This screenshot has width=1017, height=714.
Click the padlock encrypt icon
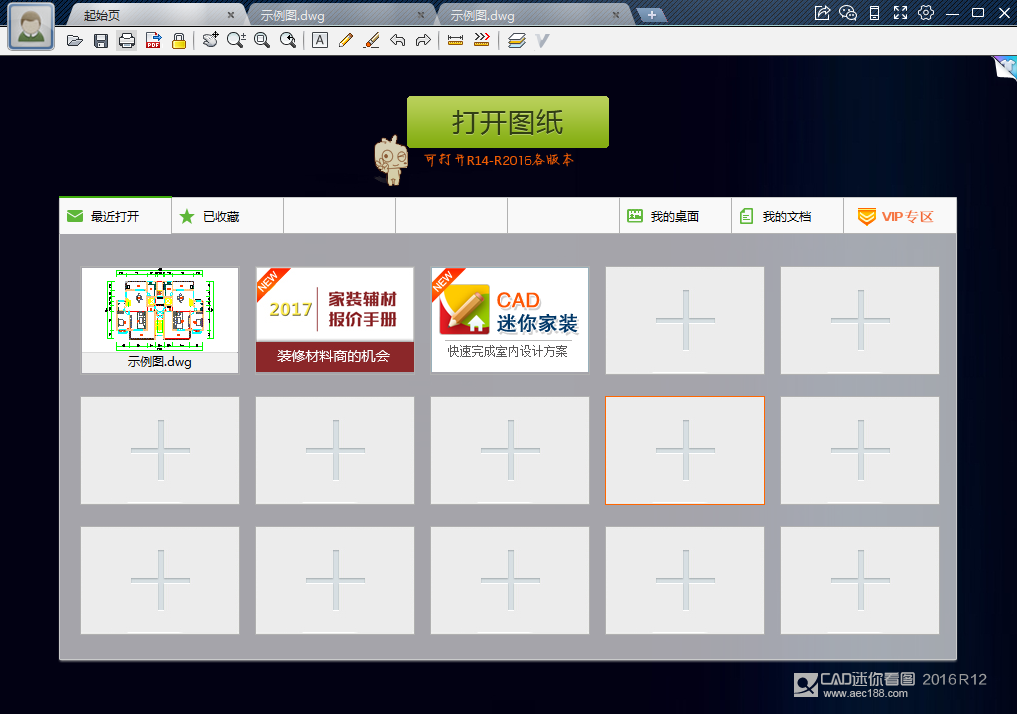179,41
